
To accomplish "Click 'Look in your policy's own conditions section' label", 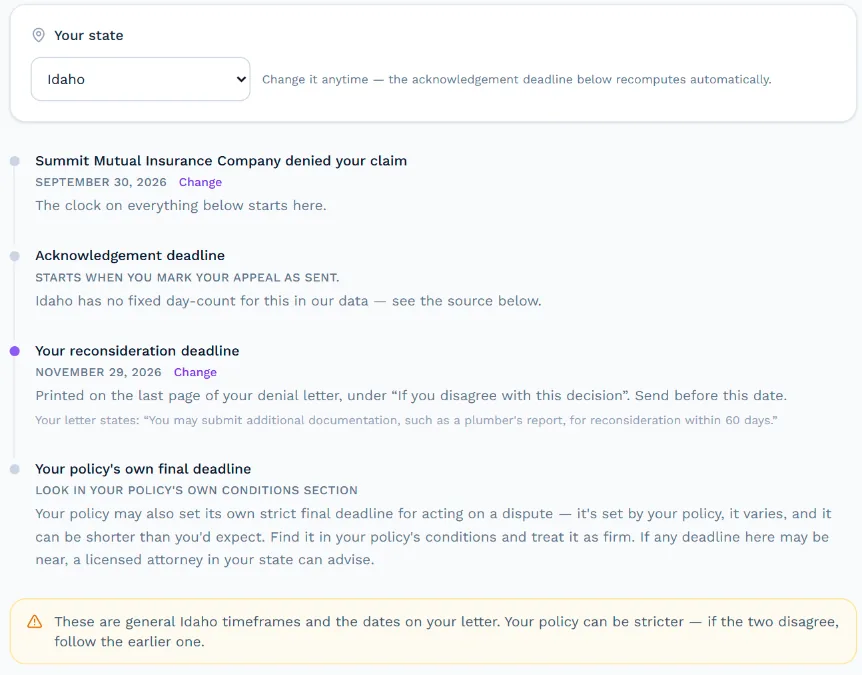I will (196, 490).
